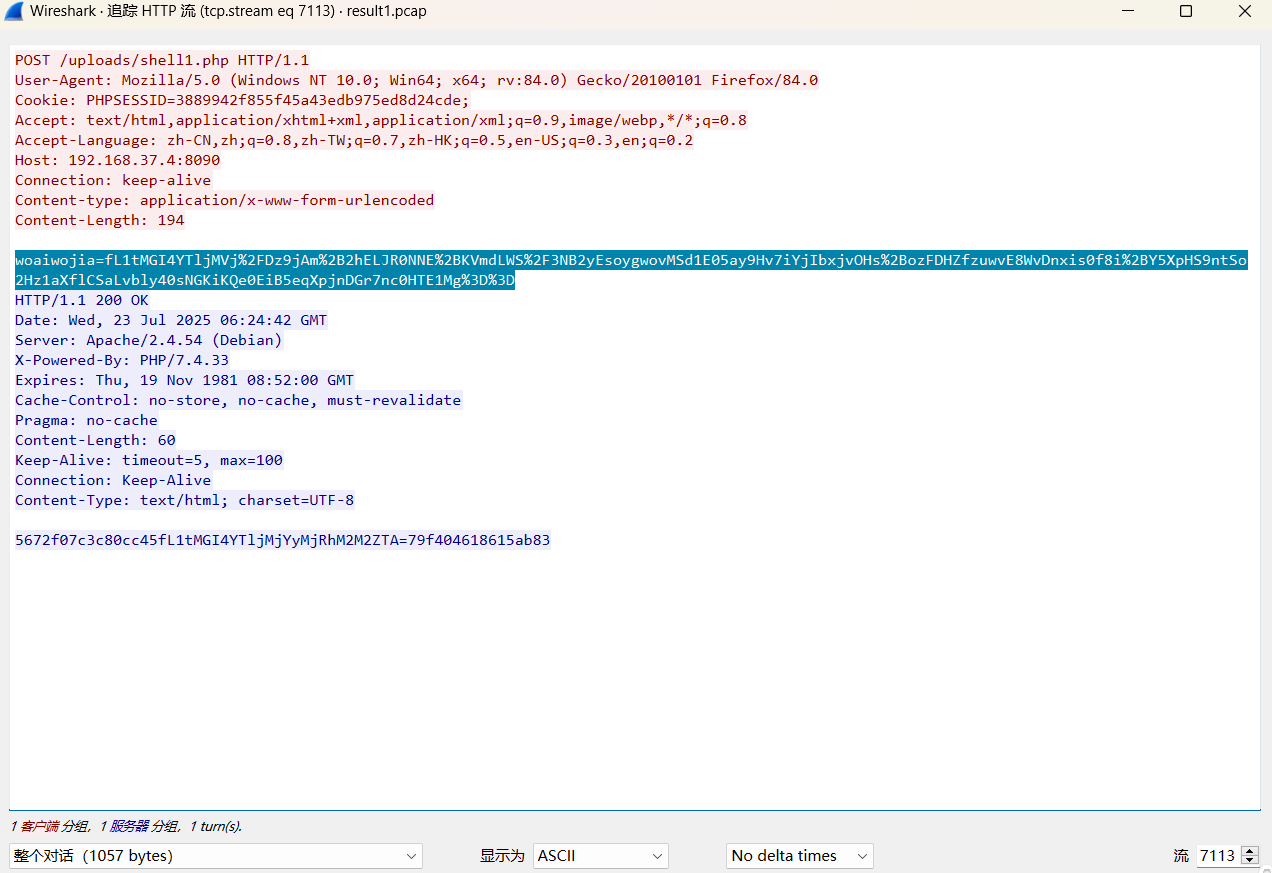Click the response body starting with 5672f07c3c80cc45
The height and width of the screenshot is (873, 1272).
[283, 540]
